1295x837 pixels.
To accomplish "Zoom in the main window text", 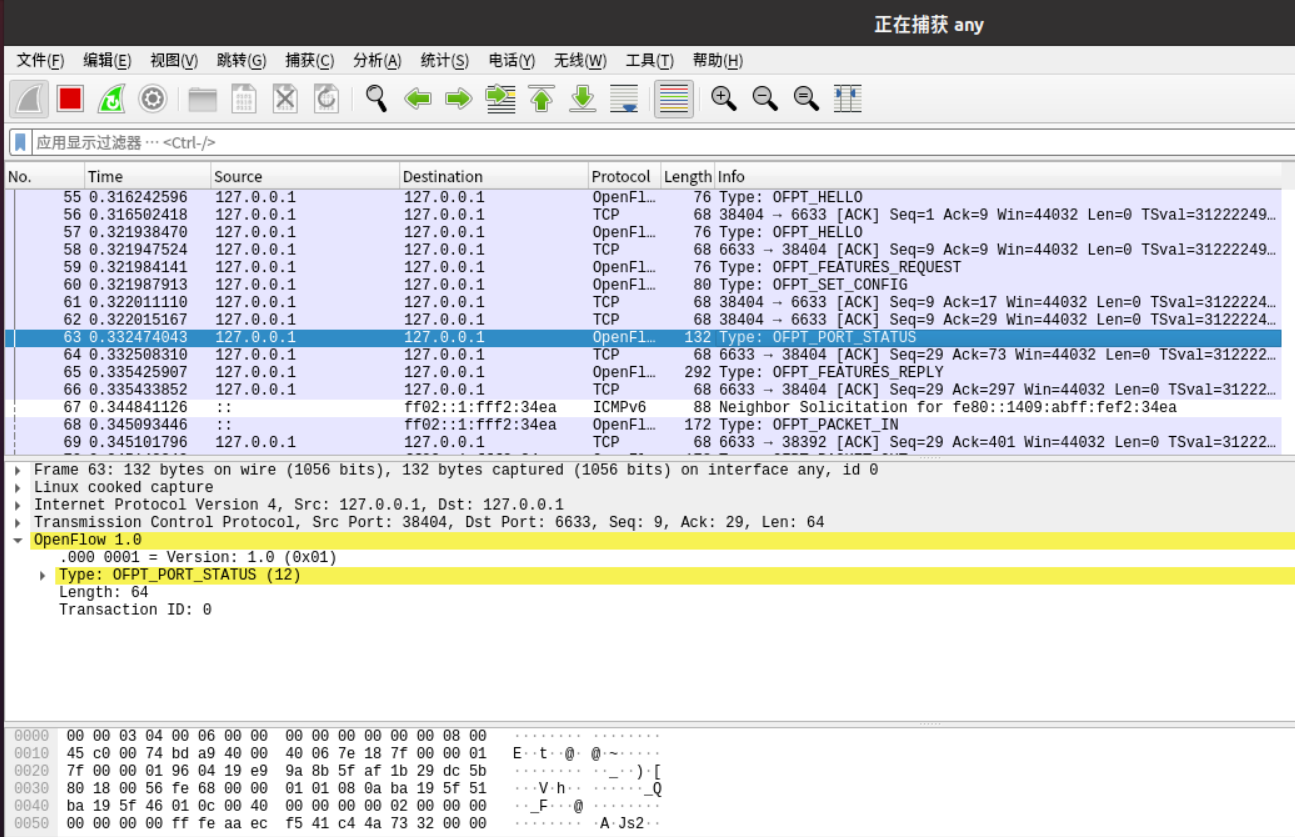I will 724,98.
